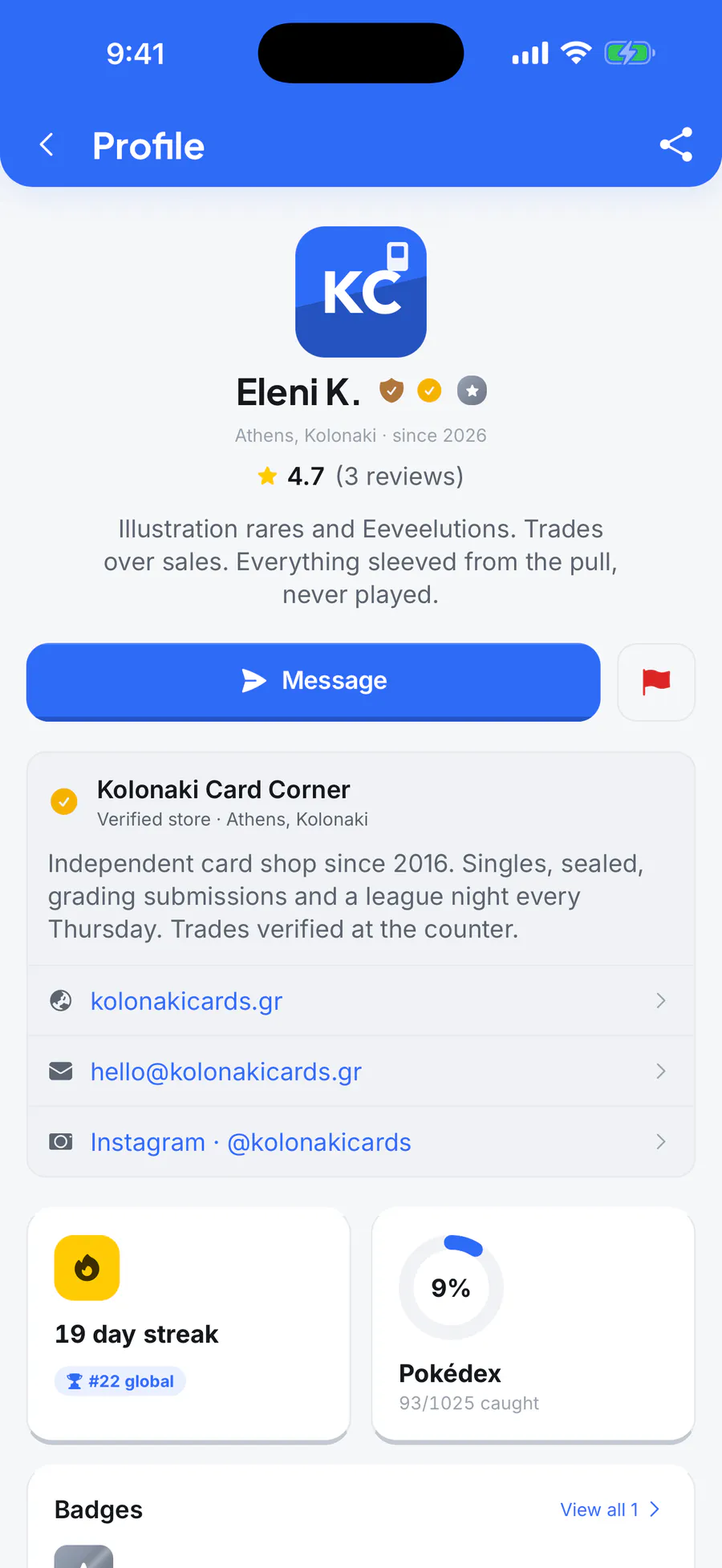Tap the share icon in the header
The height and width of the screenshot is (1568, 722).
tap(675, 144)
